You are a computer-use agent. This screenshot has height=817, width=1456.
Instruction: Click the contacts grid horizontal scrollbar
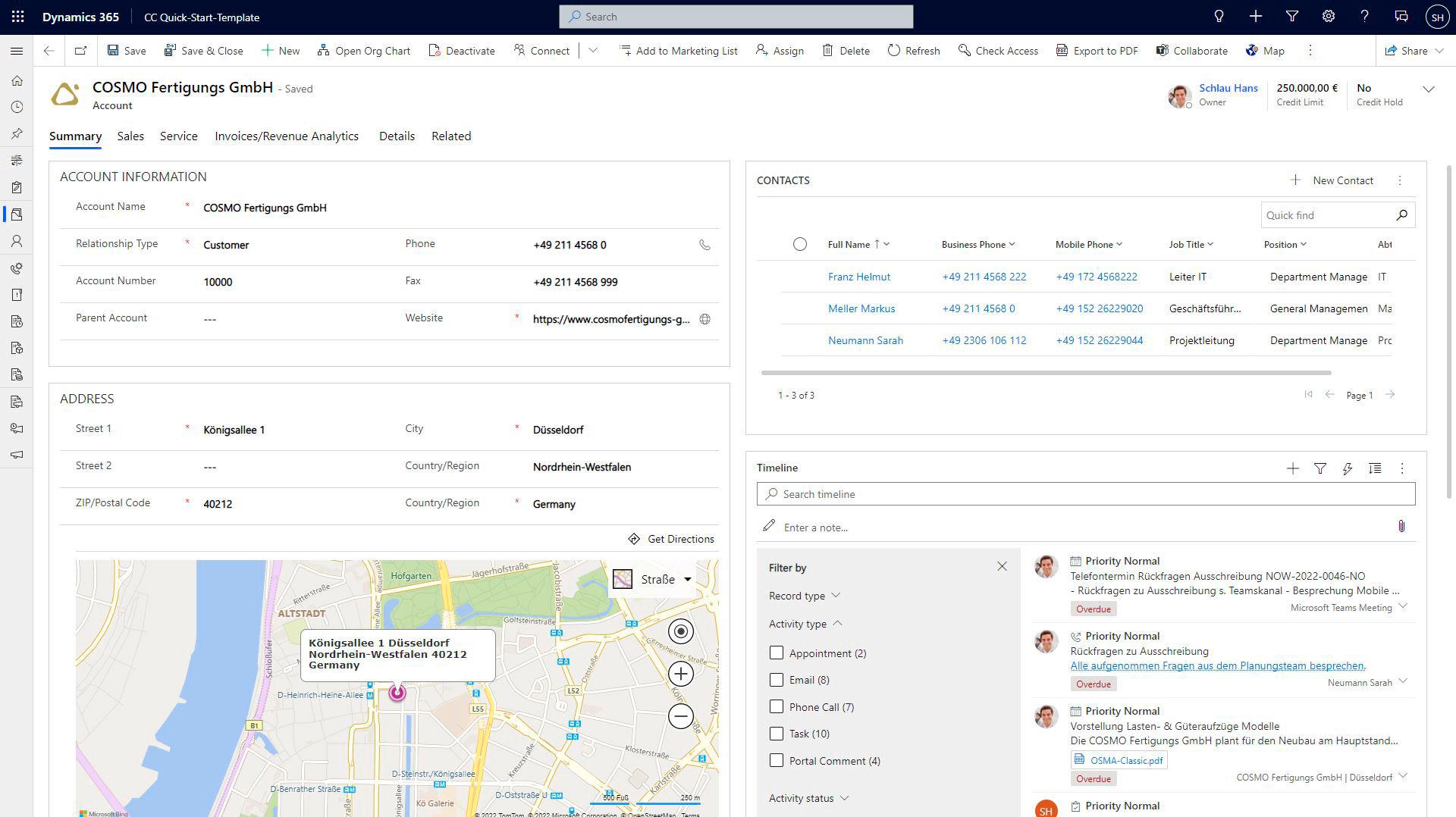coord(1046,373)
